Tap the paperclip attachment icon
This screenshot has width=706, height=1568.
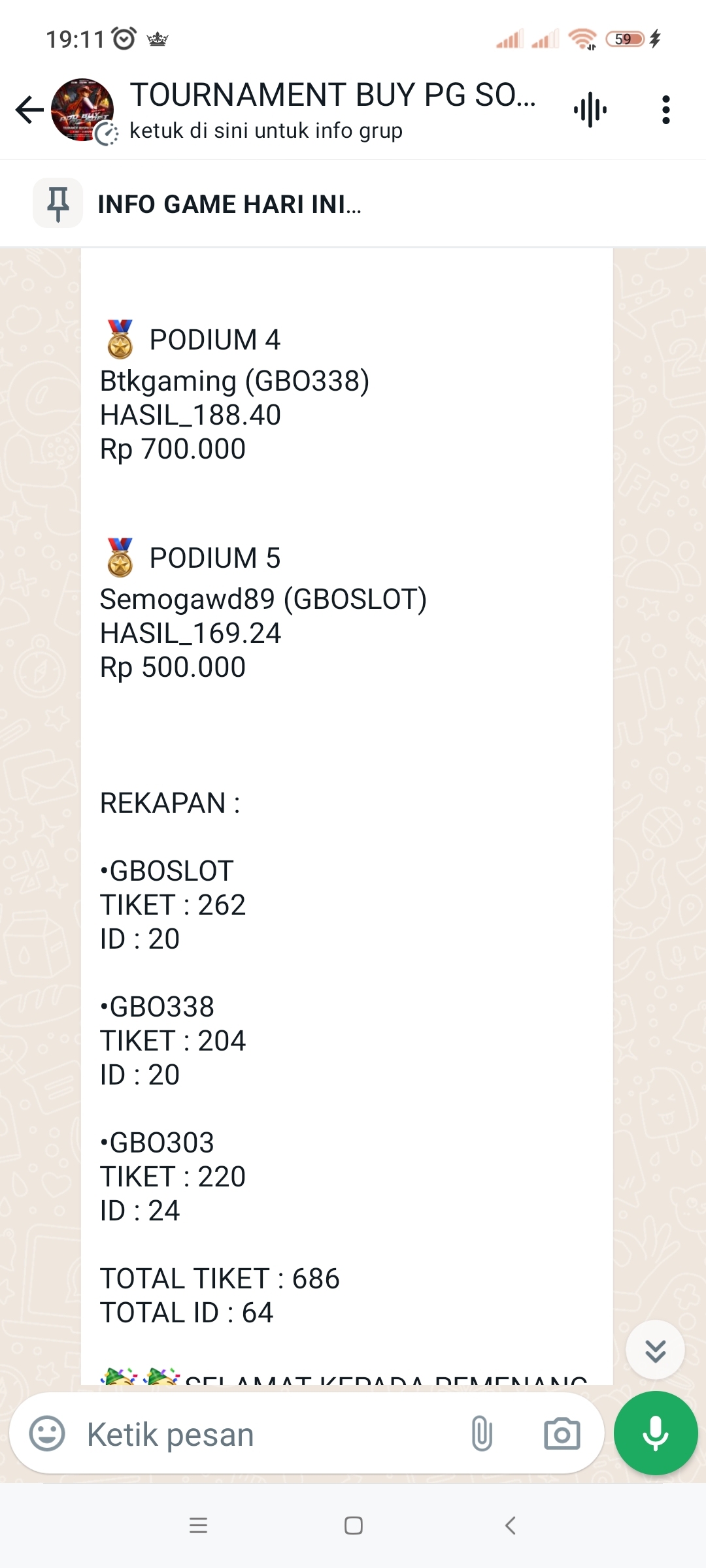tap(482, 1434)
